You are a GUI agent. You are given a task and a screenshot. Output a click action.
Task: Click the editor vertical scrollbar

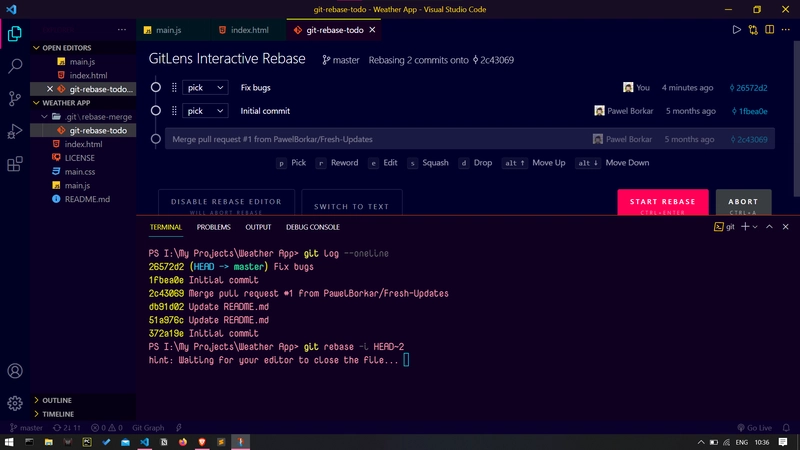796,117
